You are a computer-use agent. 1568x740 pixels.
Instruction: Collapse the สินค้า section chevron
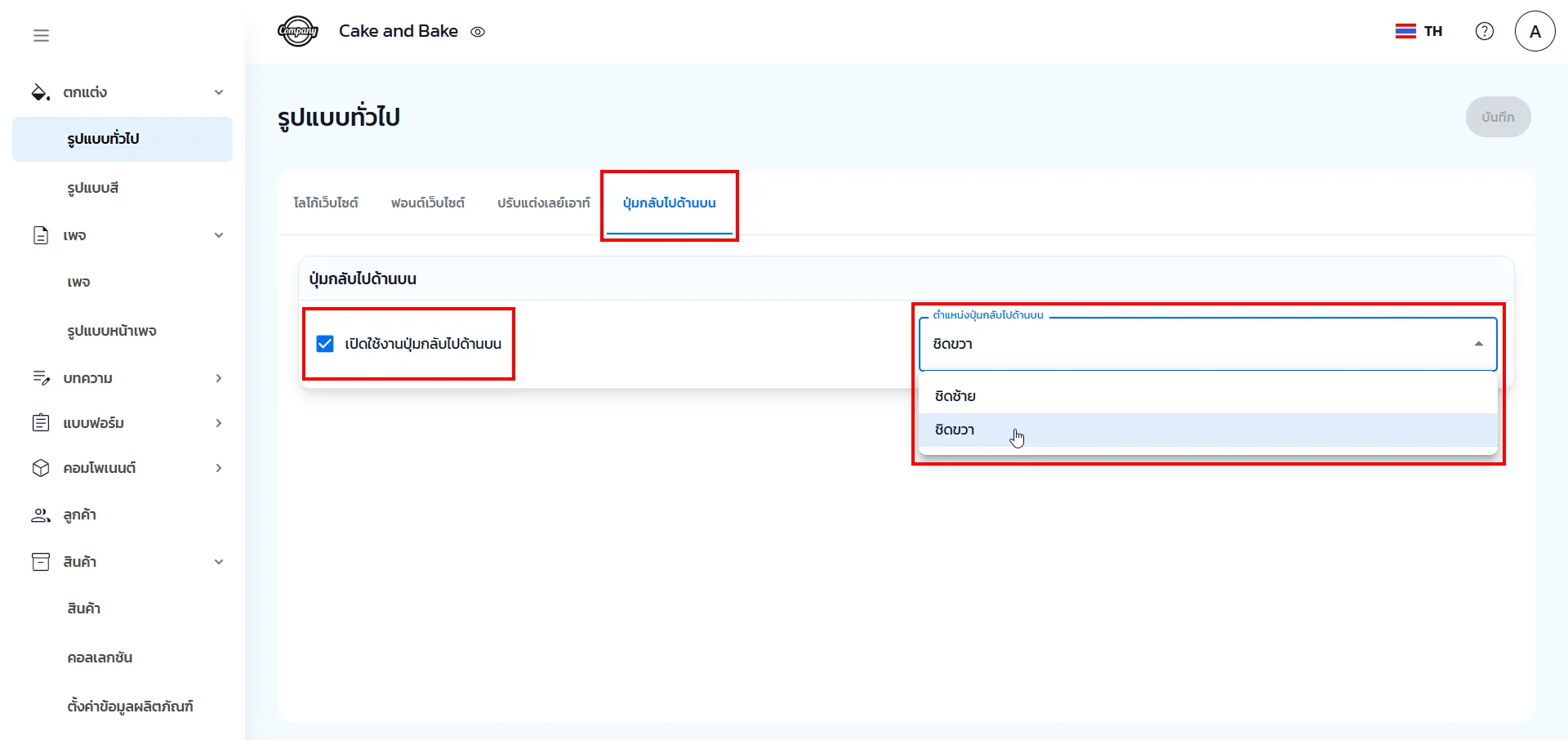(x=218, y=562)
